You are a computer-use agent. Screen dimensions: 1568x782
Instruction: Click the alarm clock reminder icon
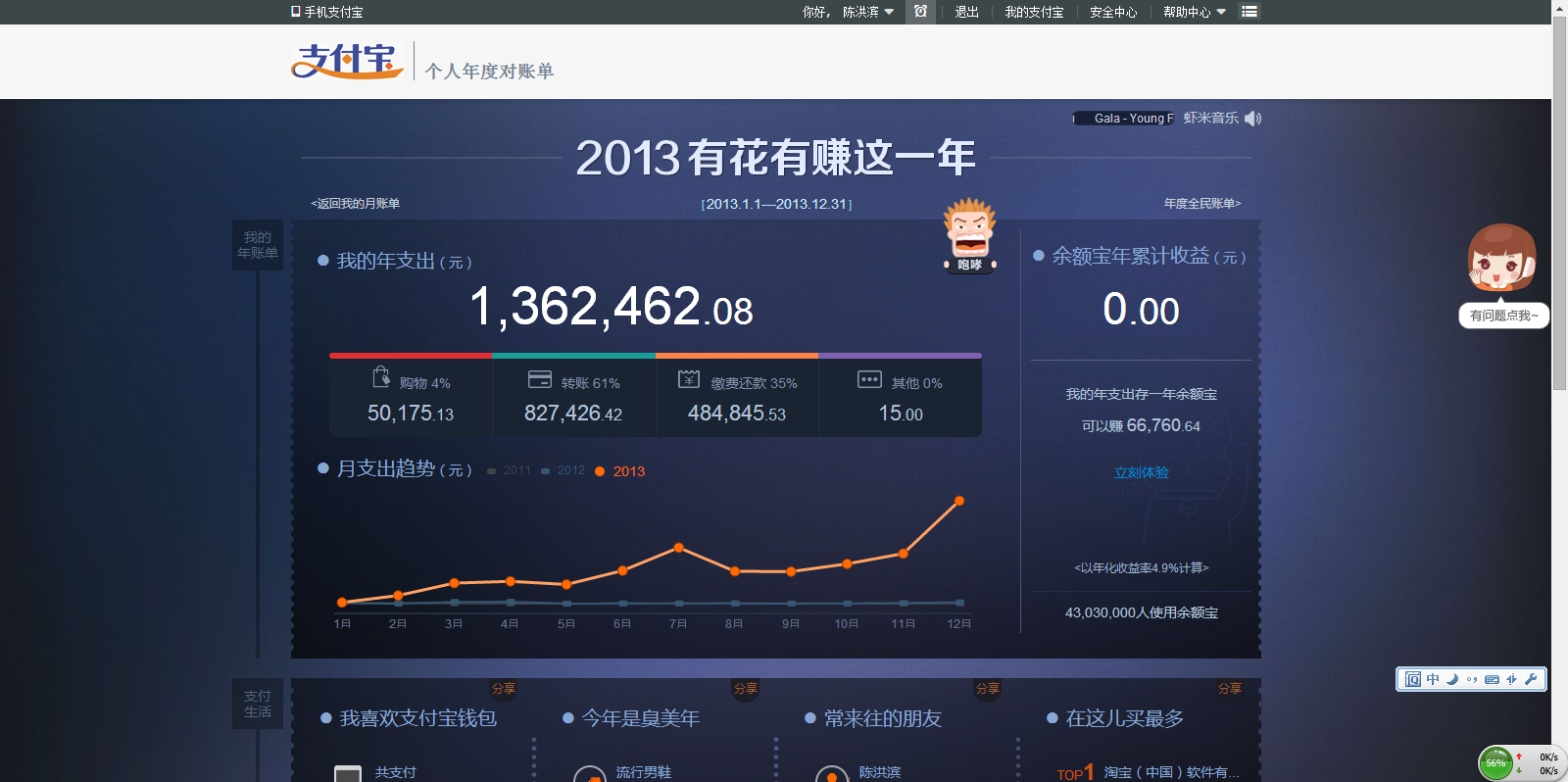920,12
